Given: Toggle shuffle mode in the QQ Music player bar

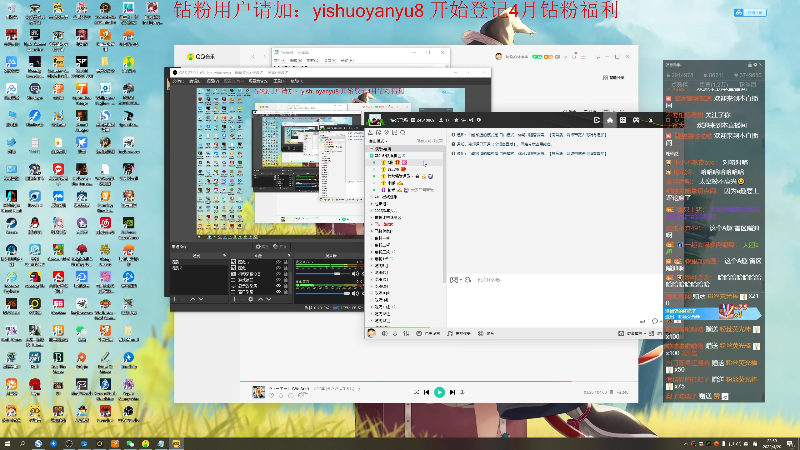Looking at the screenshot, I should (x=416, y=392).
